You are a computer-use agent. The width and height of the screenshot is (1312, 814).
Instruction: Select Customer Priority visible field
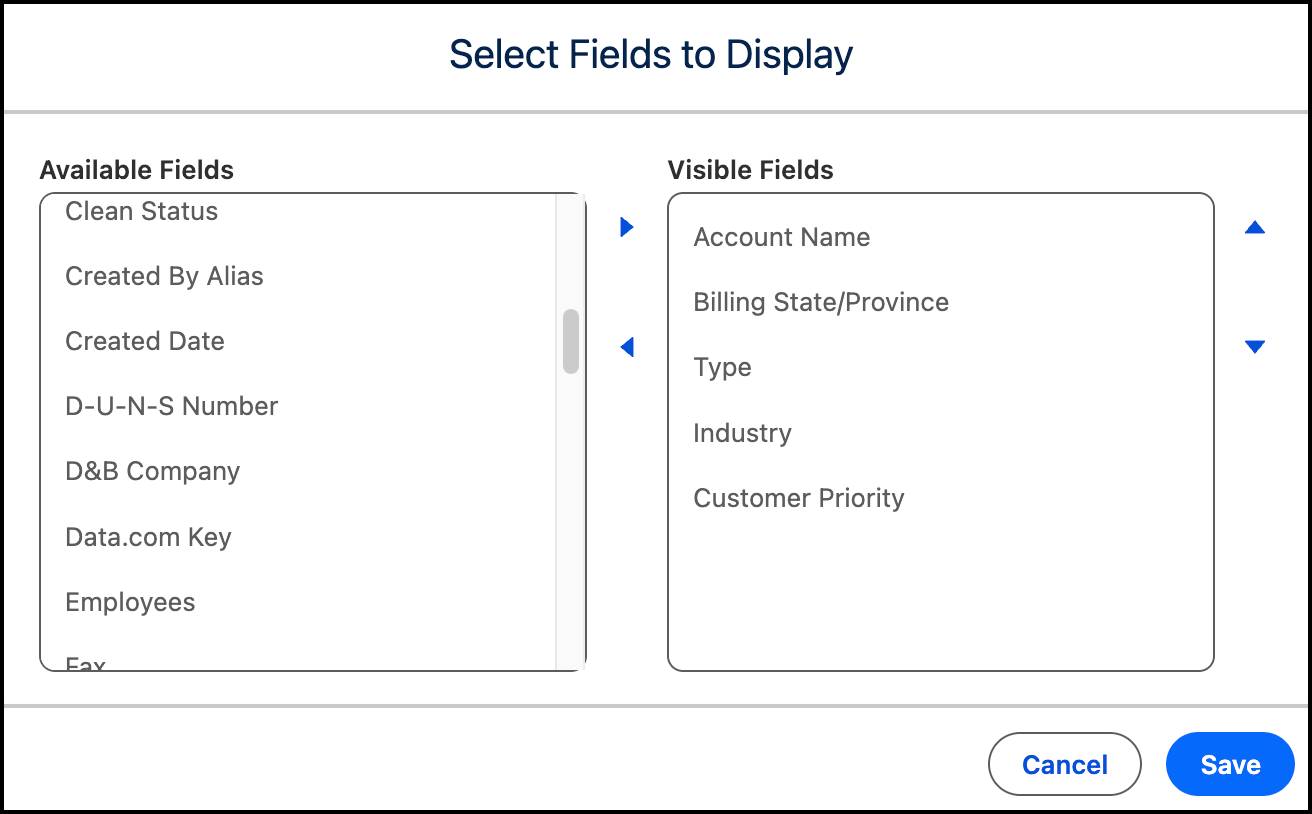tap(798, 498)
